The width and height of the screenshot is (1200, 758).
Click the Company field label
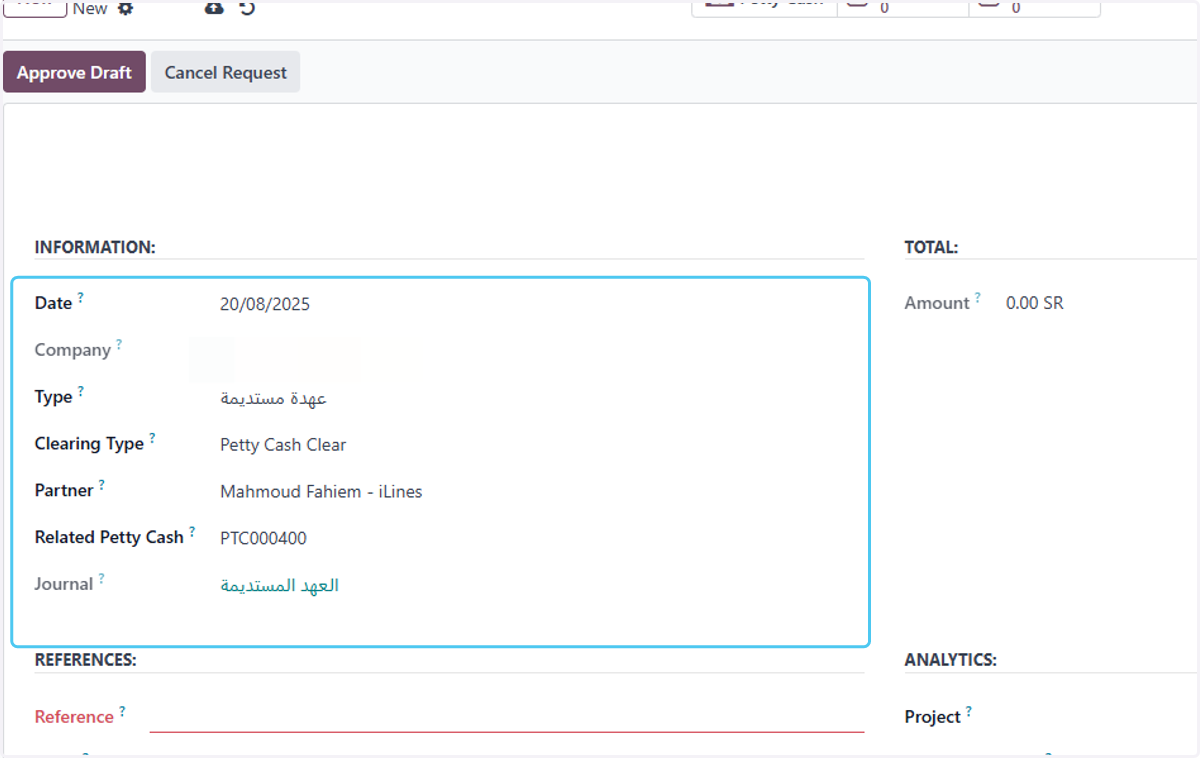point(73,351)
